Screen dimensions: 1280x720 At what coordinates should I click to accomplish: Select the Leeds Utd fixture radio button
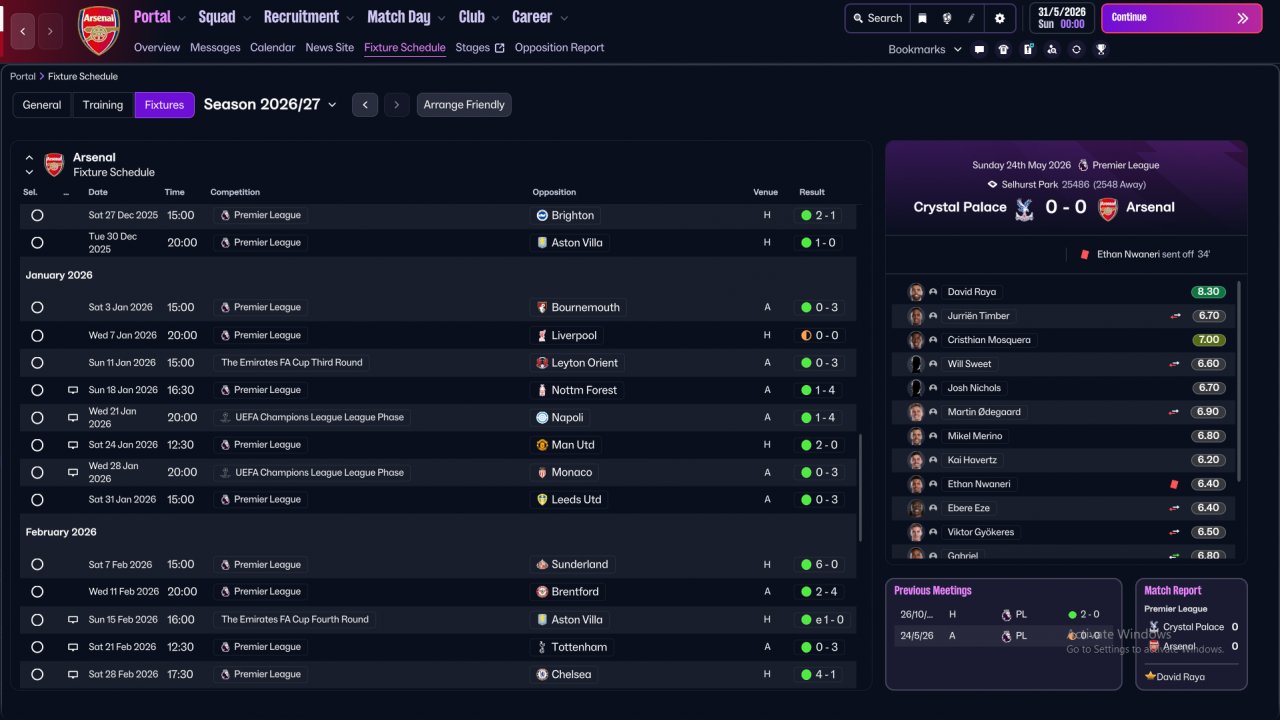37,499
